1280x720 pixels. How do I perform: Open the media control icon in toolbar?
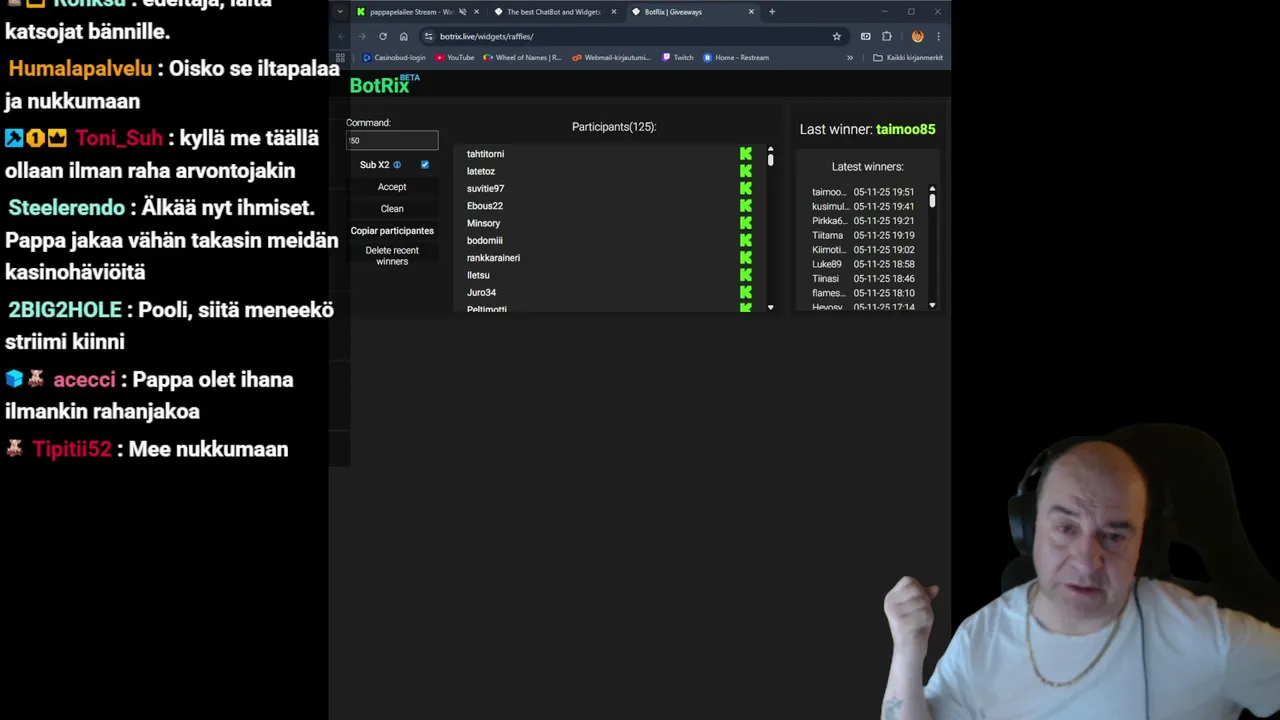click(x=865, y=36)
